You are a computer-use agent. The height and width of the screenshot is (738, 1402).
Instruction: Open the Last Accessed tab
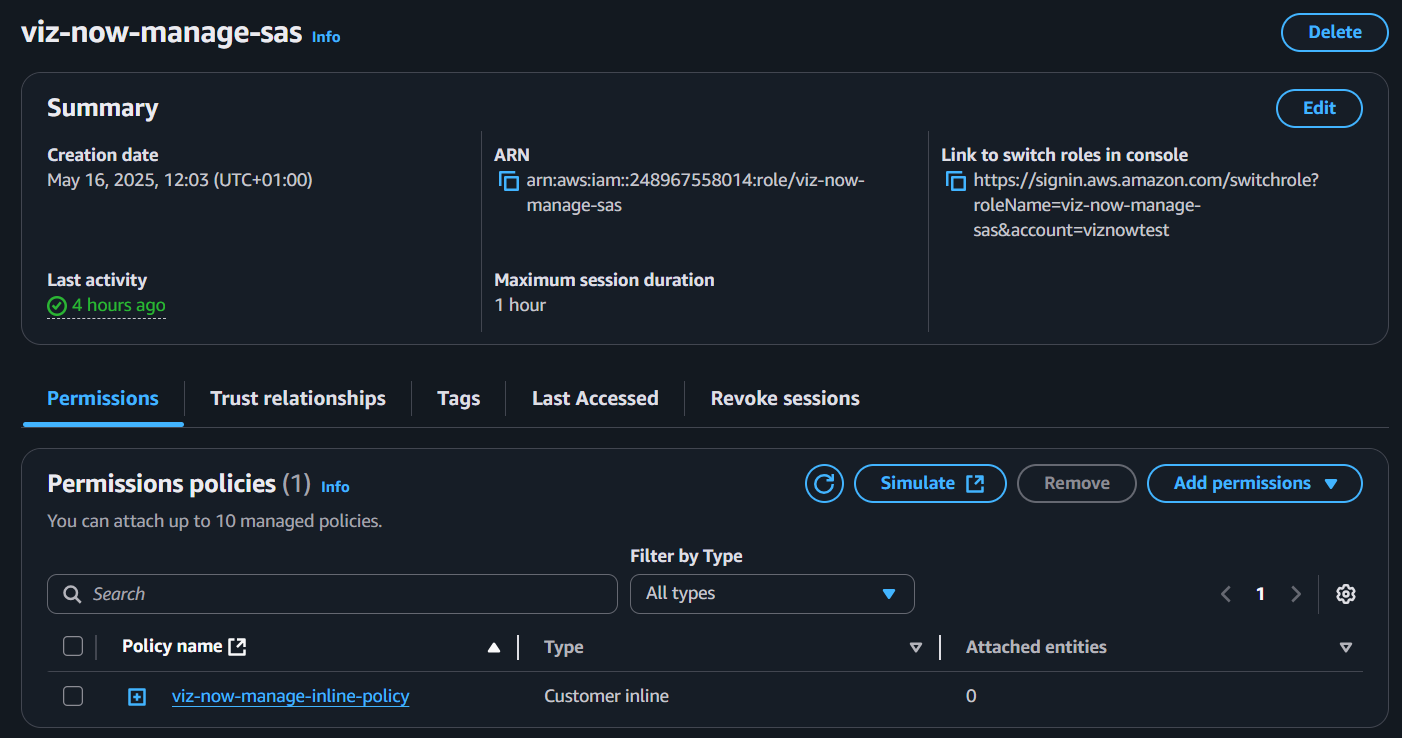pyautogui.click(x=595, y=398)
